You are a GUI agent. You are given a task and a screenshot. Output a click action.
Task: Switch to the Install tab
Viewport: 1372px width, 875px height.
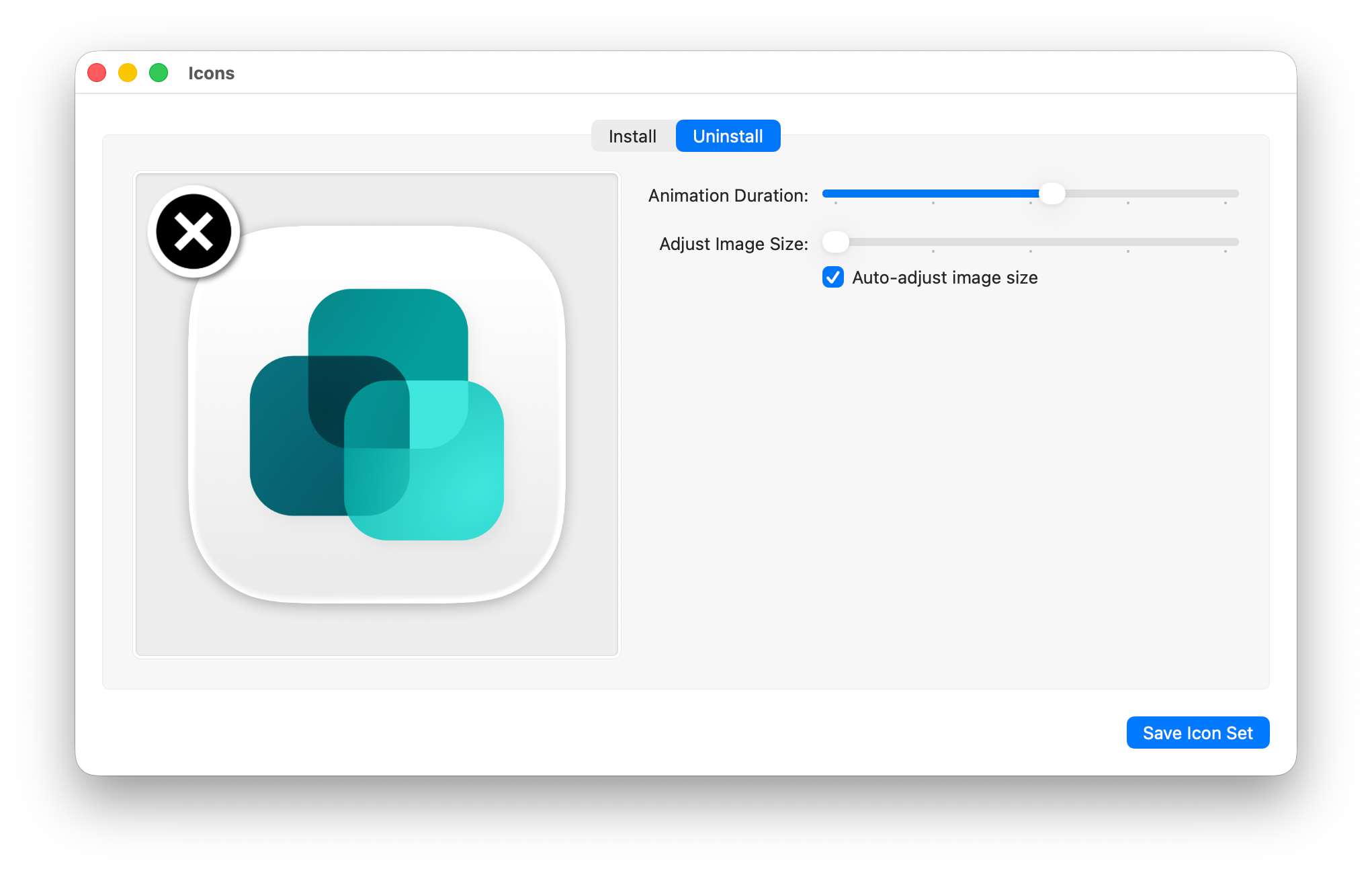click(x=632, y=136)
